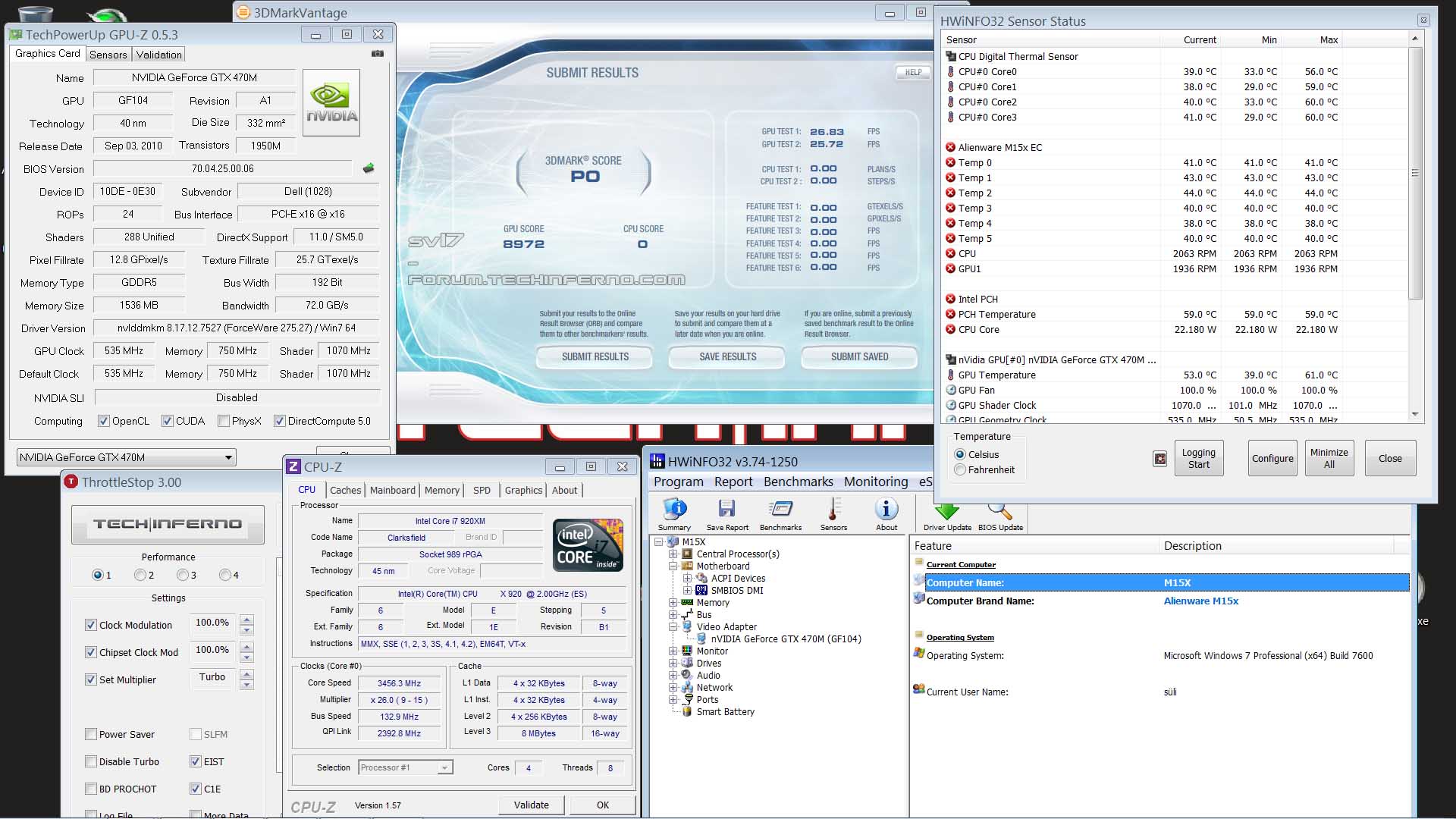This screenshot has width=1456, height=819.
Task: Collapse the Video Adapter tree node
Action: (673, 626)
